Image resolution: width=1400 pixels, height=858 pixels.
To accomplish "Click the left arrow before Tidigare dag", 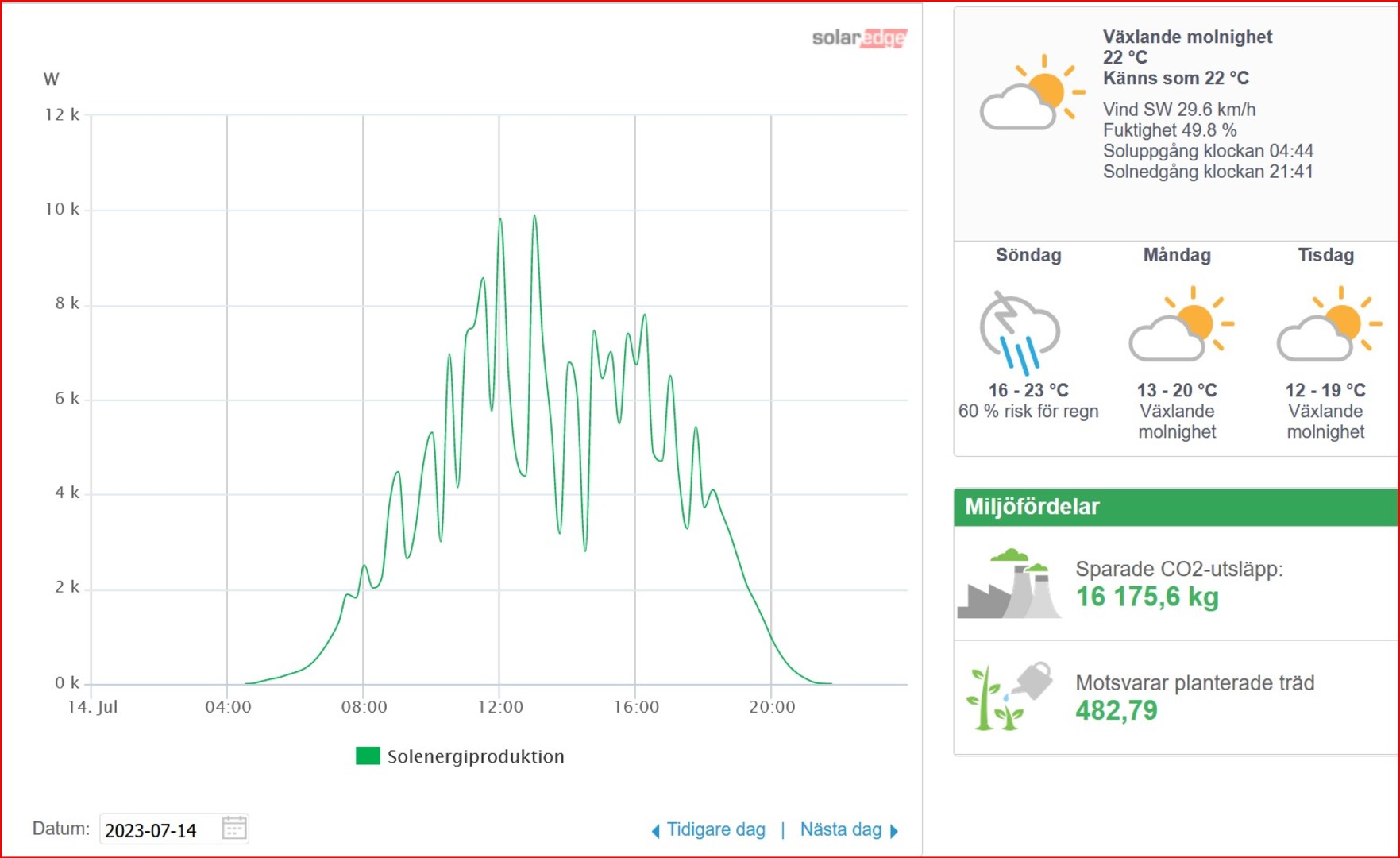I will (655, 831).
